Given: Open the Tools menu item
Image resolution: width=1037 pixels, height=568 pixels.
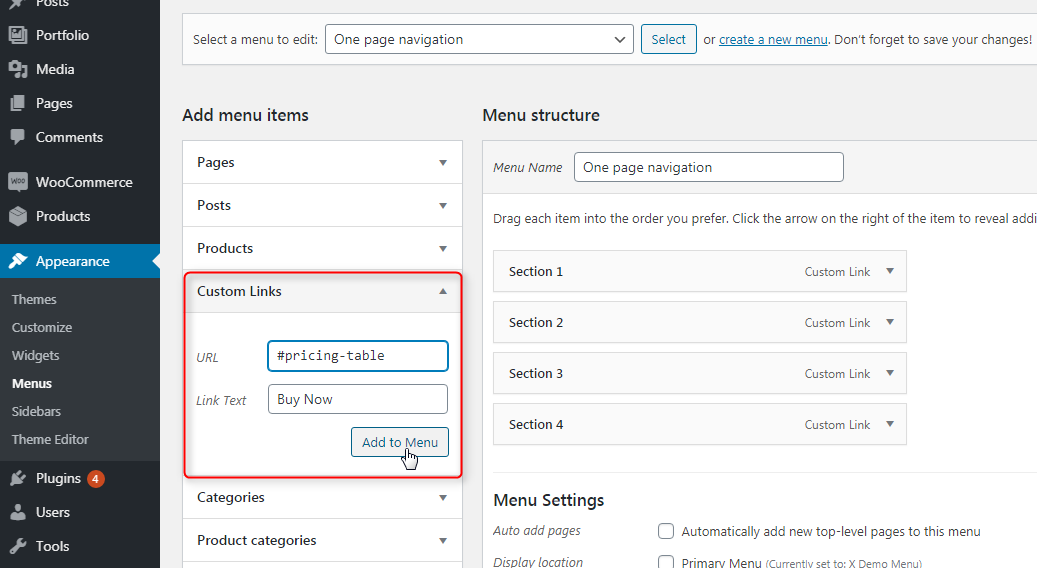Looking at the screenshot, I should [52, 546].
